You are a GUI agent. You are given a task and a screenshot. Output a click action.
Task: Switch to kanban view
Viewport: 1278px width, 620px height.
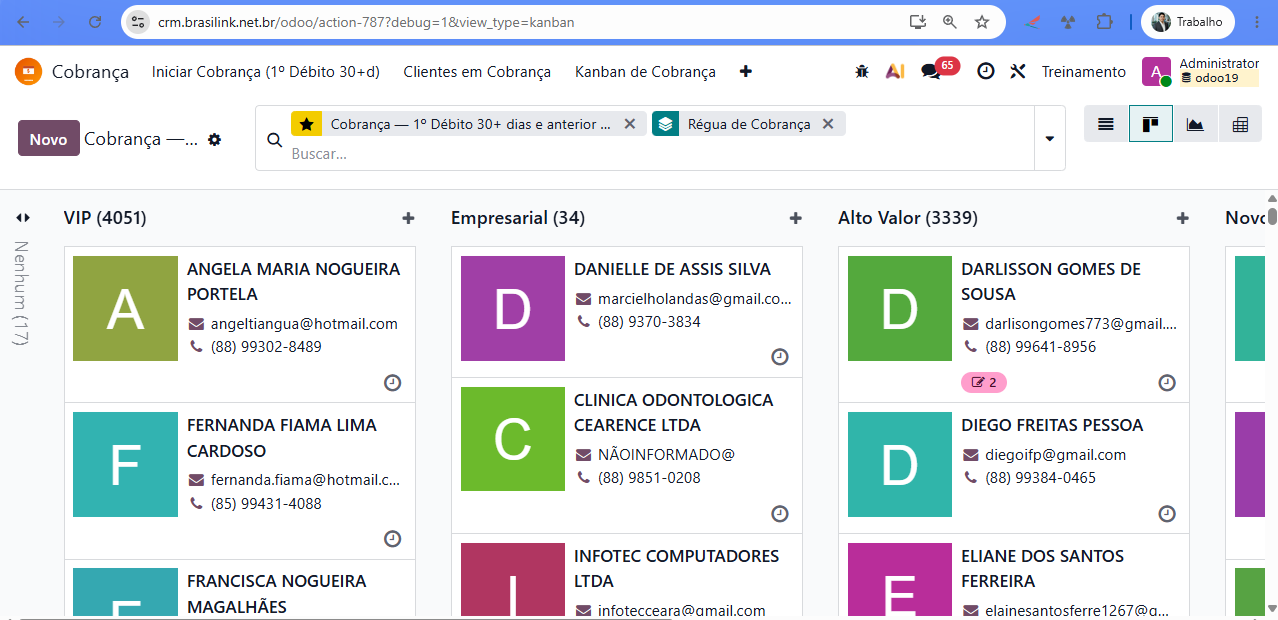(x=1150, y=124)
